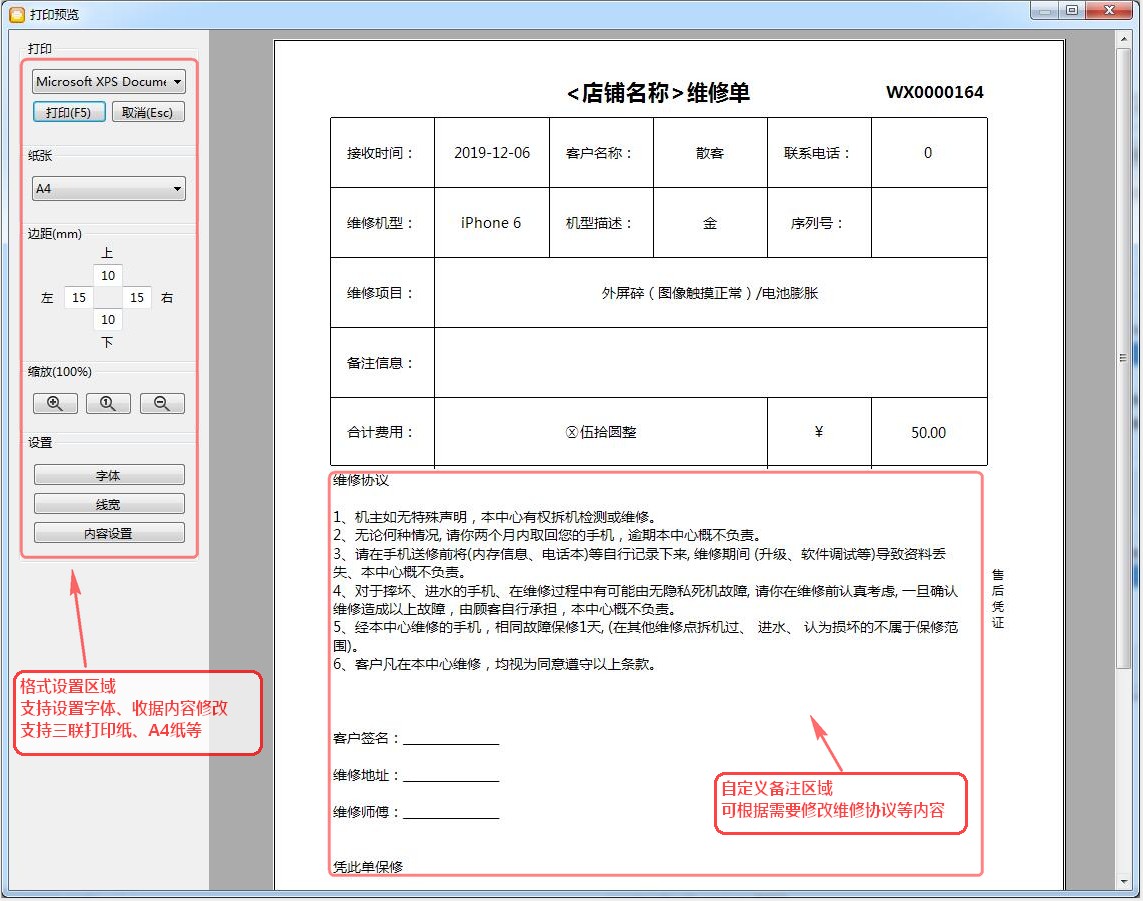Screen dimensions: 1143x901
Task: Edit the top margin value field
Action: [x=108, y=276]
